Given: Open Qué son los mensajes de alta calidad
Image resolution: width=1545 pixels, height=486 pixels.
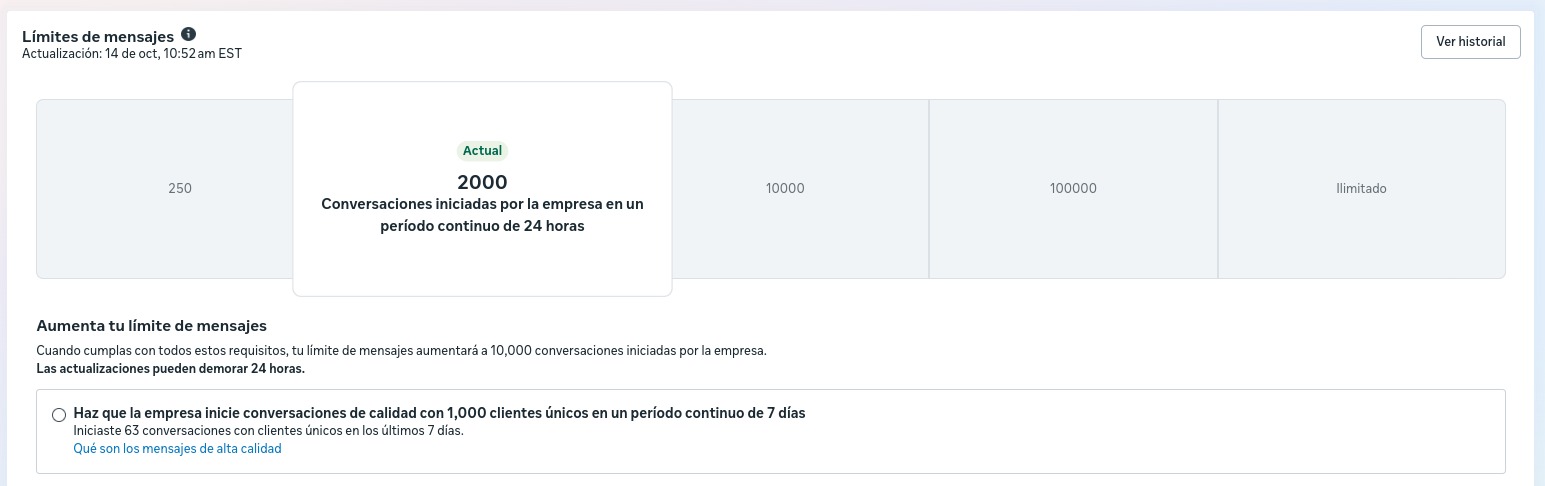Looking at the screenshot, I should pyautogui.click(x=177, y=449).
